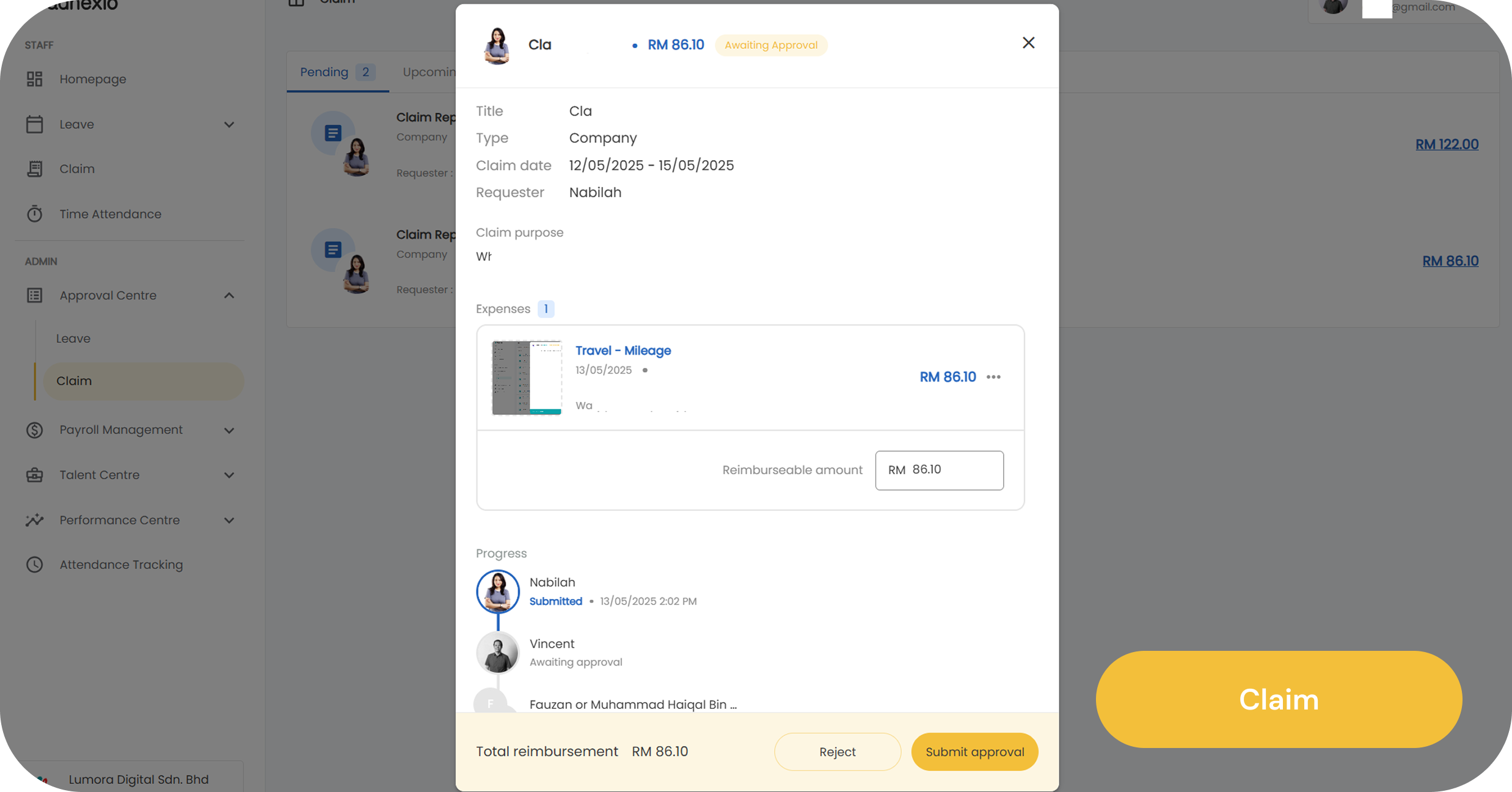
Task: Click the Talent Centre briefcase icon
Action: [x=35, y=475]
